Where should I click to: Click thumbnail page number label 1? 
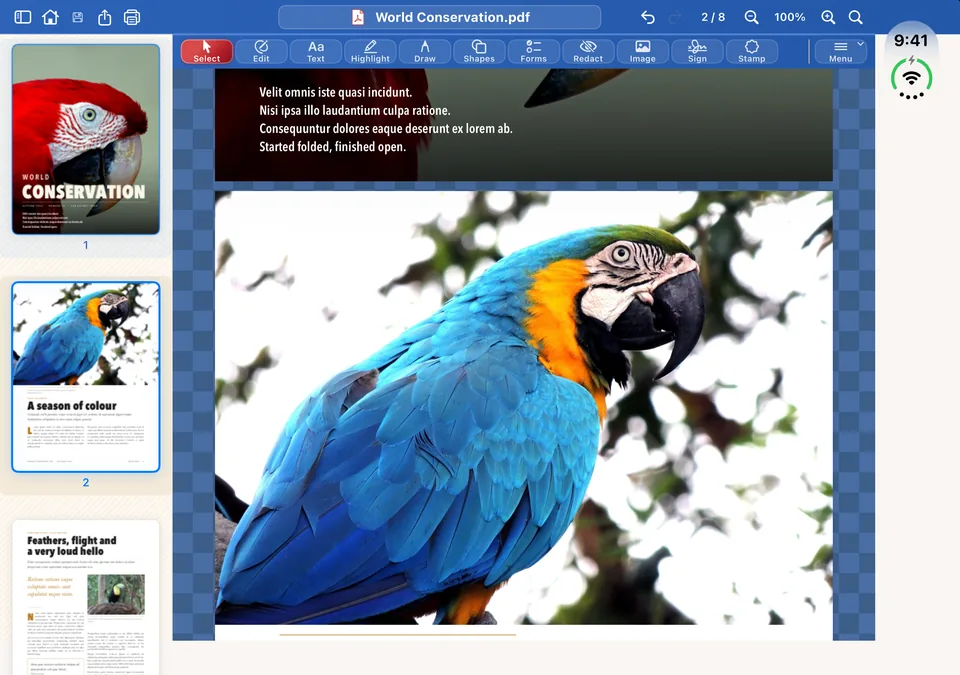point(86,245)
